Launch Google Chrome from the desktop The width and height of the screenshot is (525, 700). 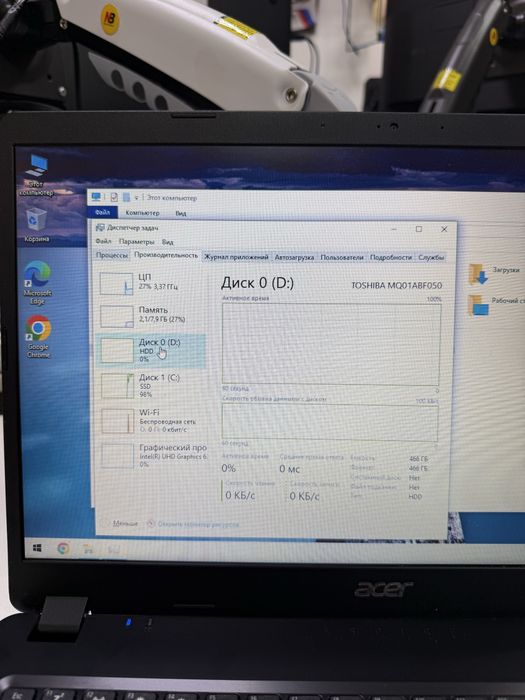point(38,337)
